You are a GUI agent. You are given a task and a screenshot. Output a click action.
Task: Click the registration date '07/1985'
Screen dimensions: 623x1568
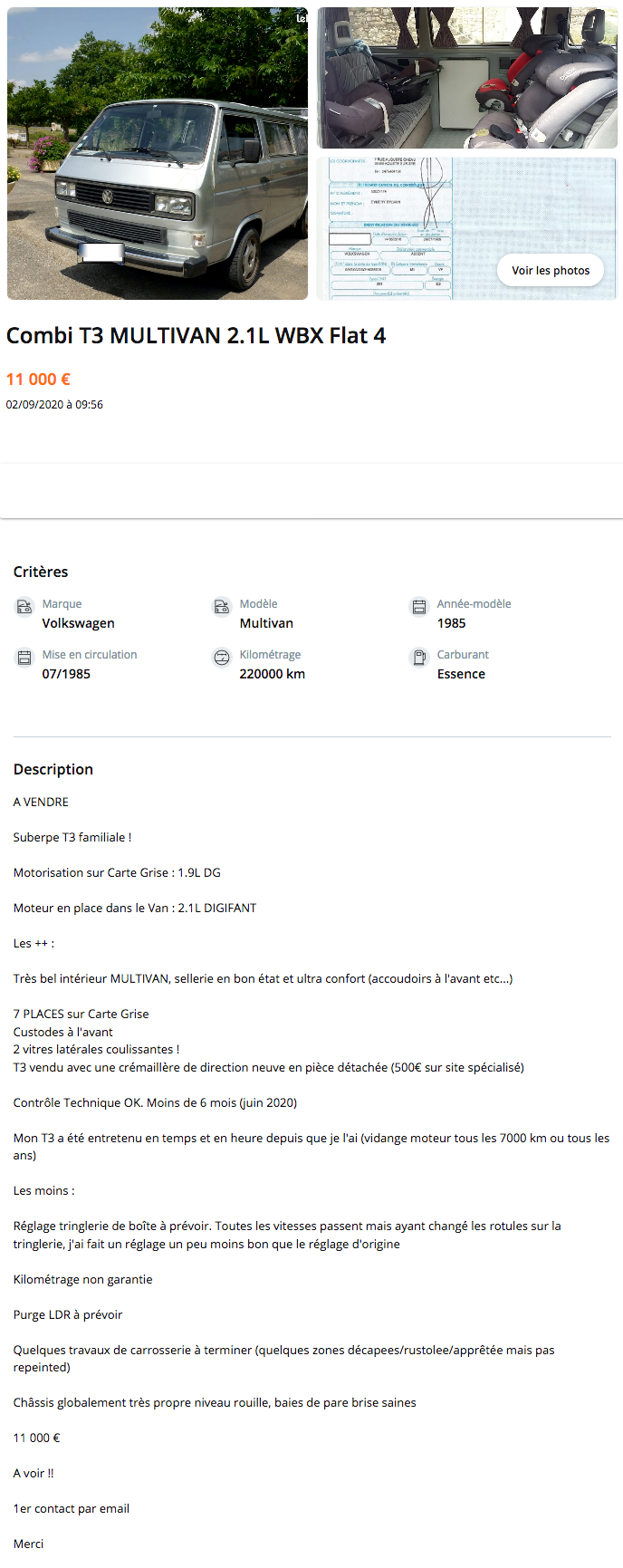pyautogui.click(x=66, y=674)
